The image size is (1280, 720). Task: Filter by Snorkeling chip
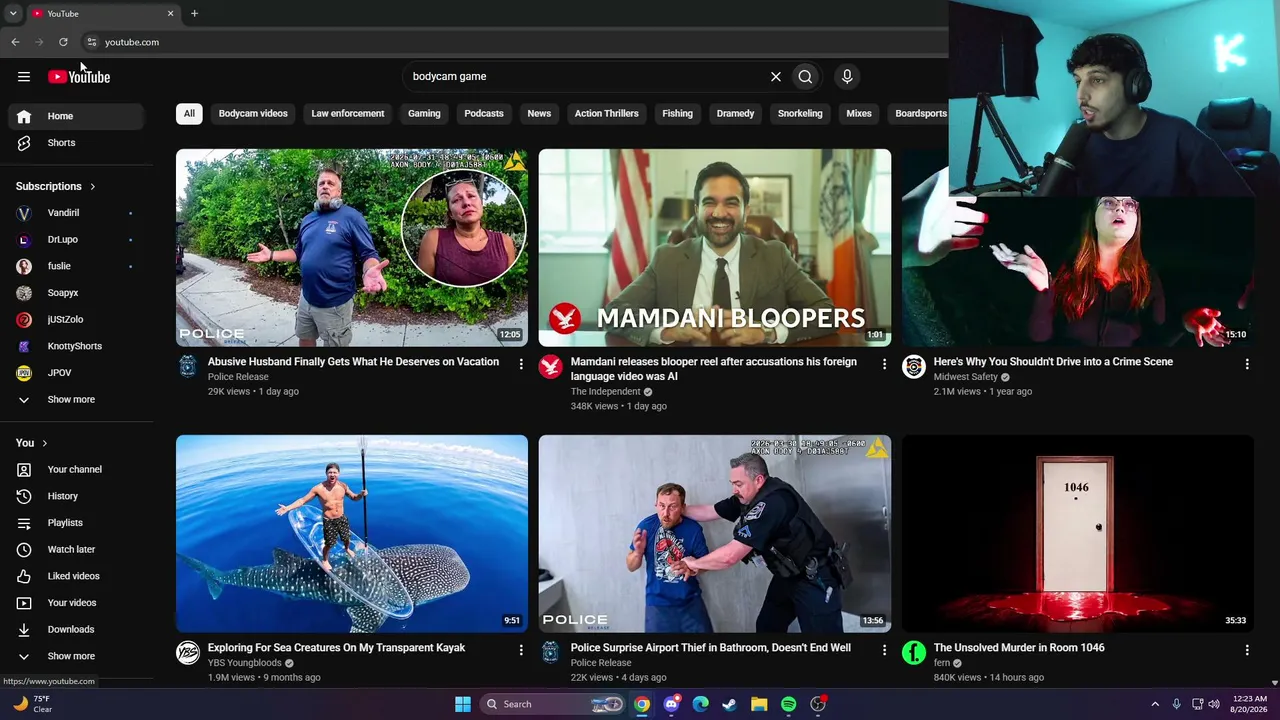click(800, 114)
